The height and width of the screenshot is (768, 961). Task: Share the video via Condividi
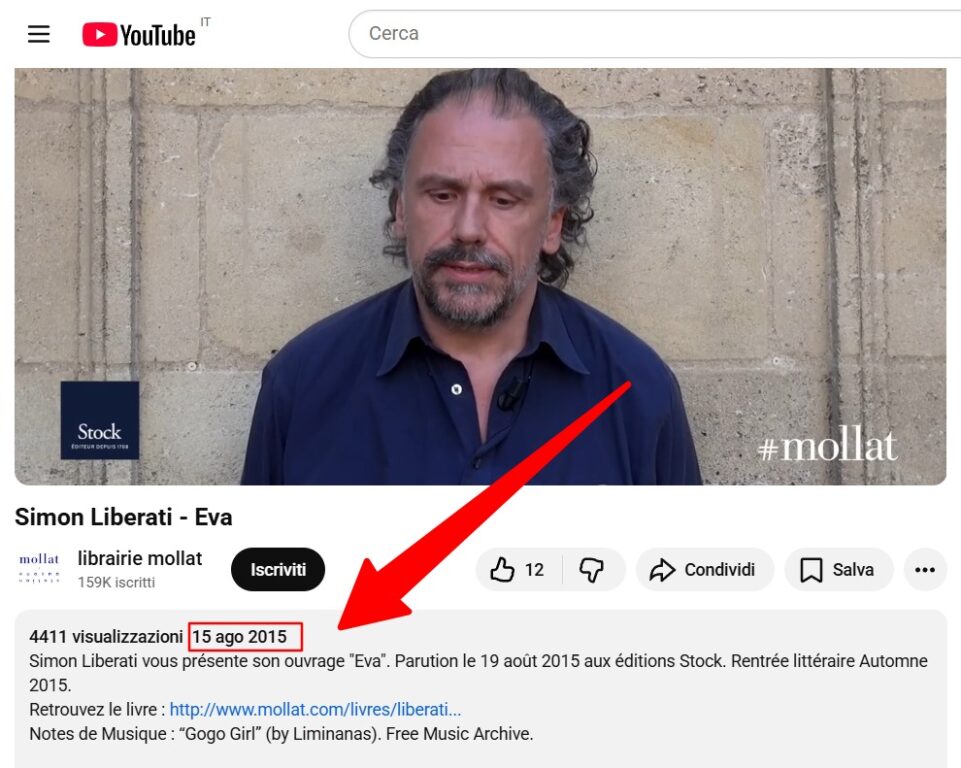coord(704,569)
